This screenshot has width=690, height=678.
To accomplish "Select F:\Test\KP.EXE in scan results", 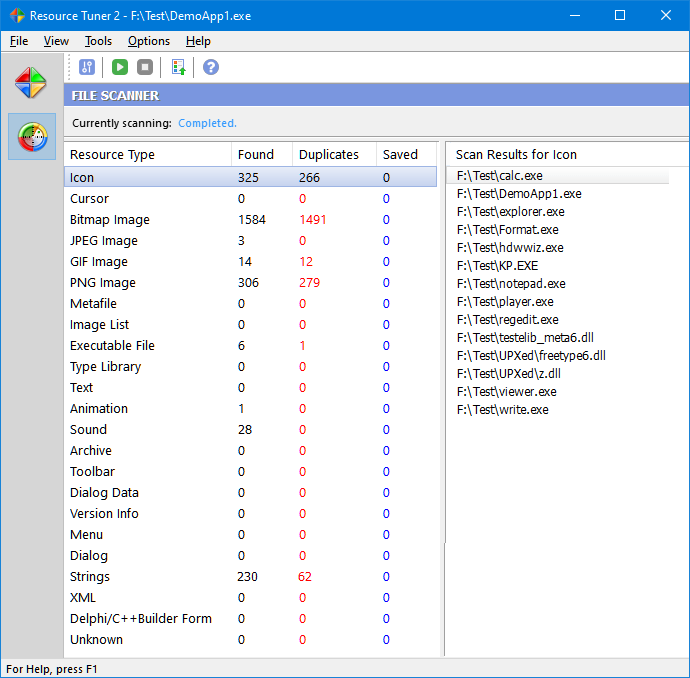I will [x=497, y=266].
